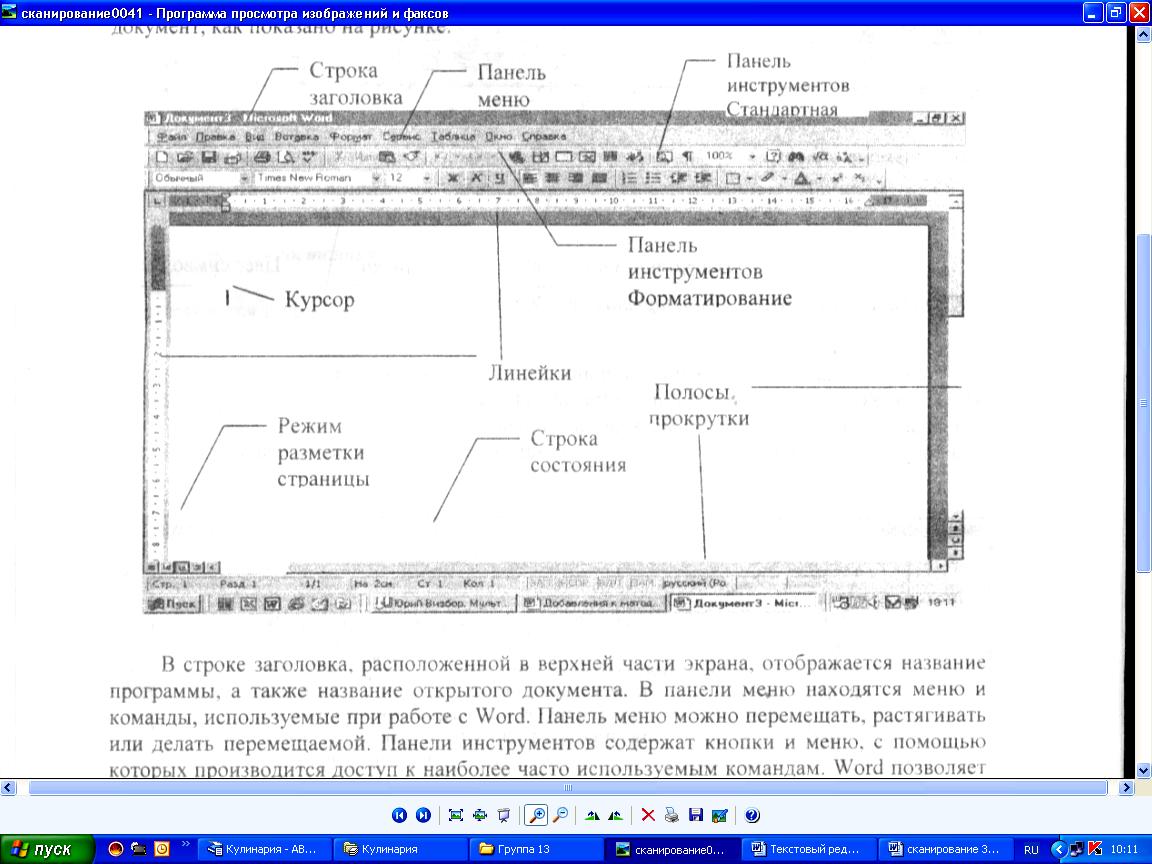The image size is (1152, 864).
Task: Fit the image to the window (Best Fit)
Action: click(x=456, y=815)
